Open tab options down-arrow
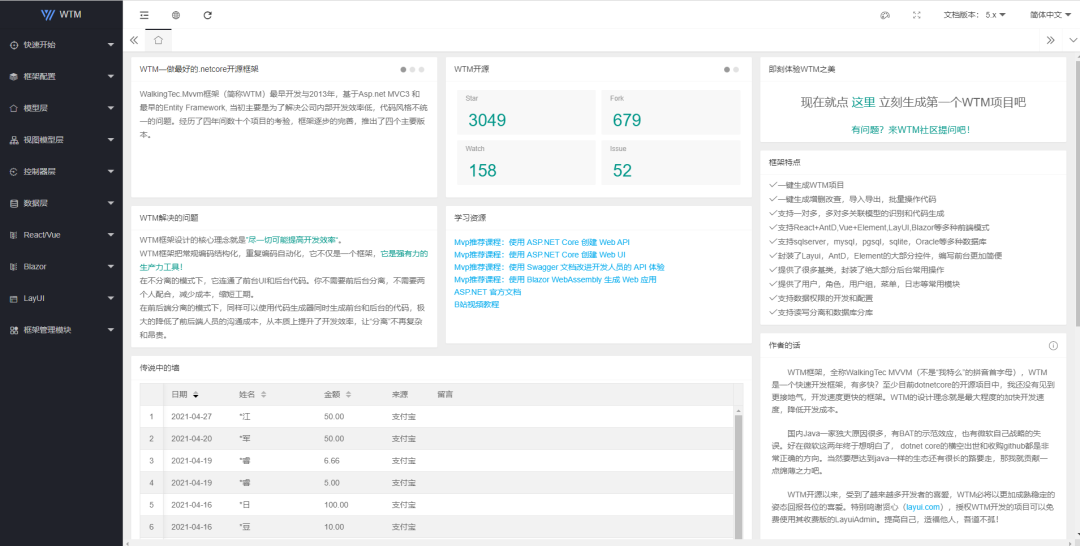This screenshot has width=1080, height=546. pyautogui.click(x=1072, y=40)
